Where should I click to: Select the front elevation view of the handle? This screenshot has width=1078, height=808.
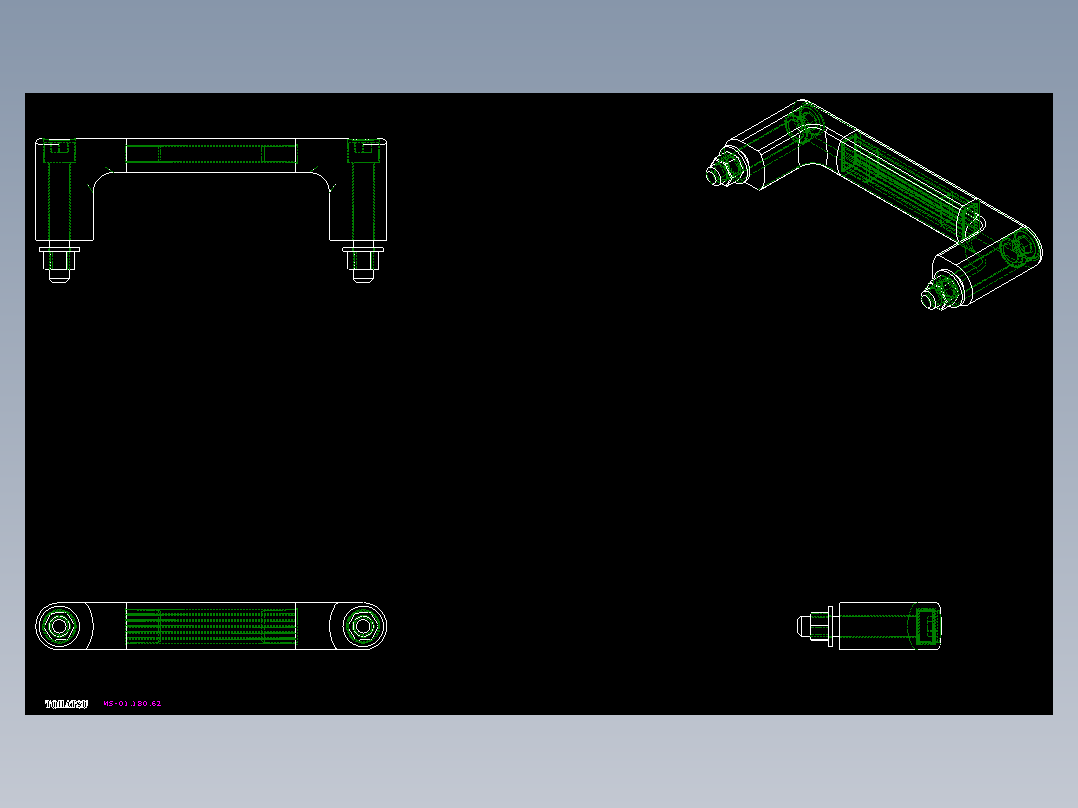pyautogui.click(x=211, y=210)
